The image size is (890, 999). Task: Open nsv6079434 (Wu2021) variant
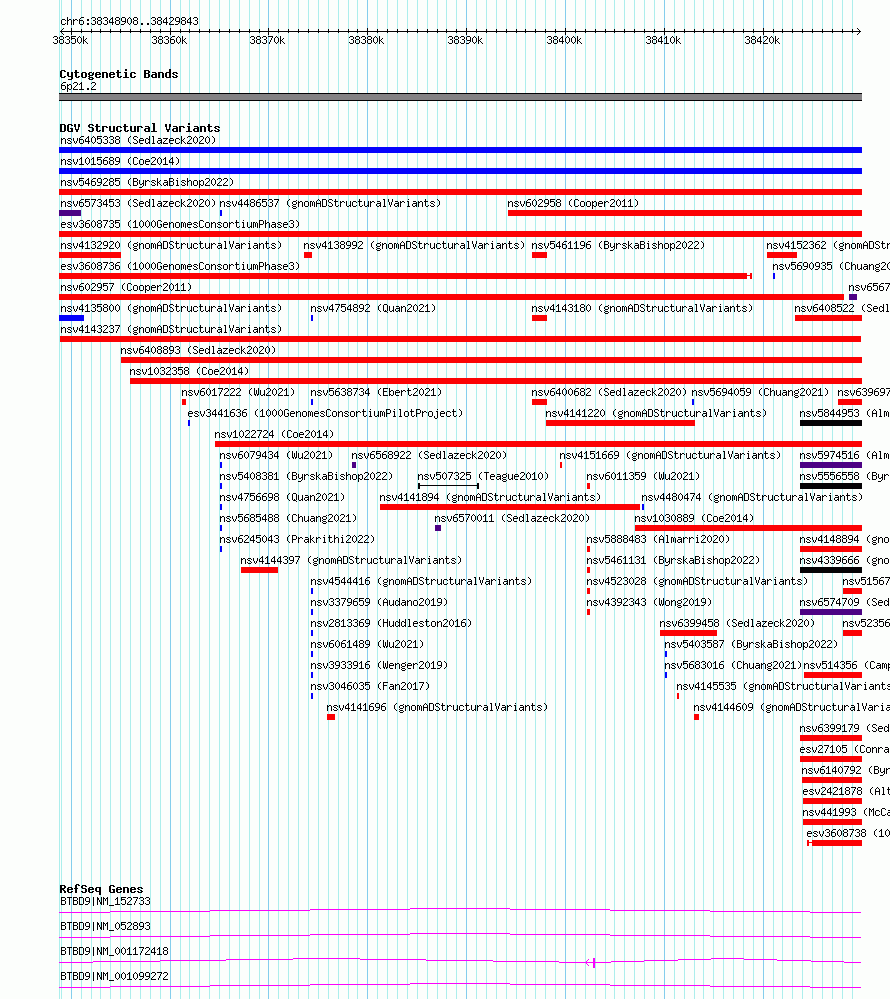(276, 456)
